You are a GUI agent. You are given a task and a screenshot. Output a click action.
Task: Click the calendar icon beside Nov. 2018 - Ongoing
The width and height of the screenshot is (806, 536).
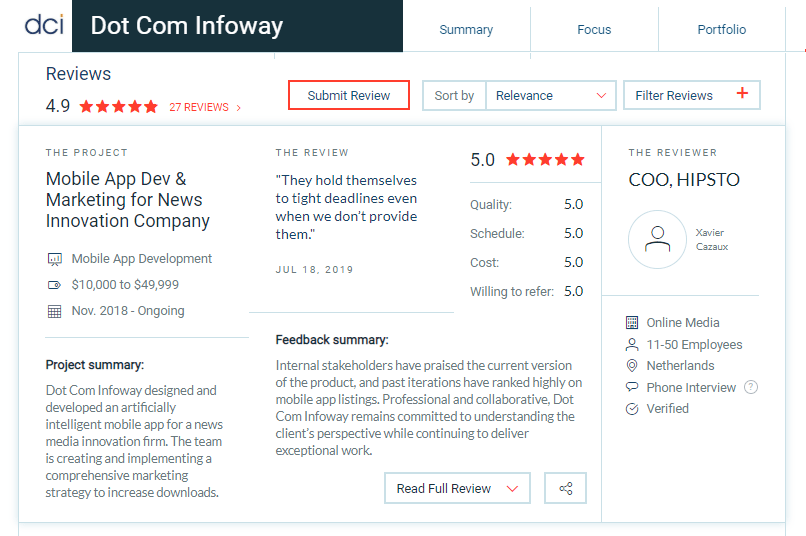(54, 311)
